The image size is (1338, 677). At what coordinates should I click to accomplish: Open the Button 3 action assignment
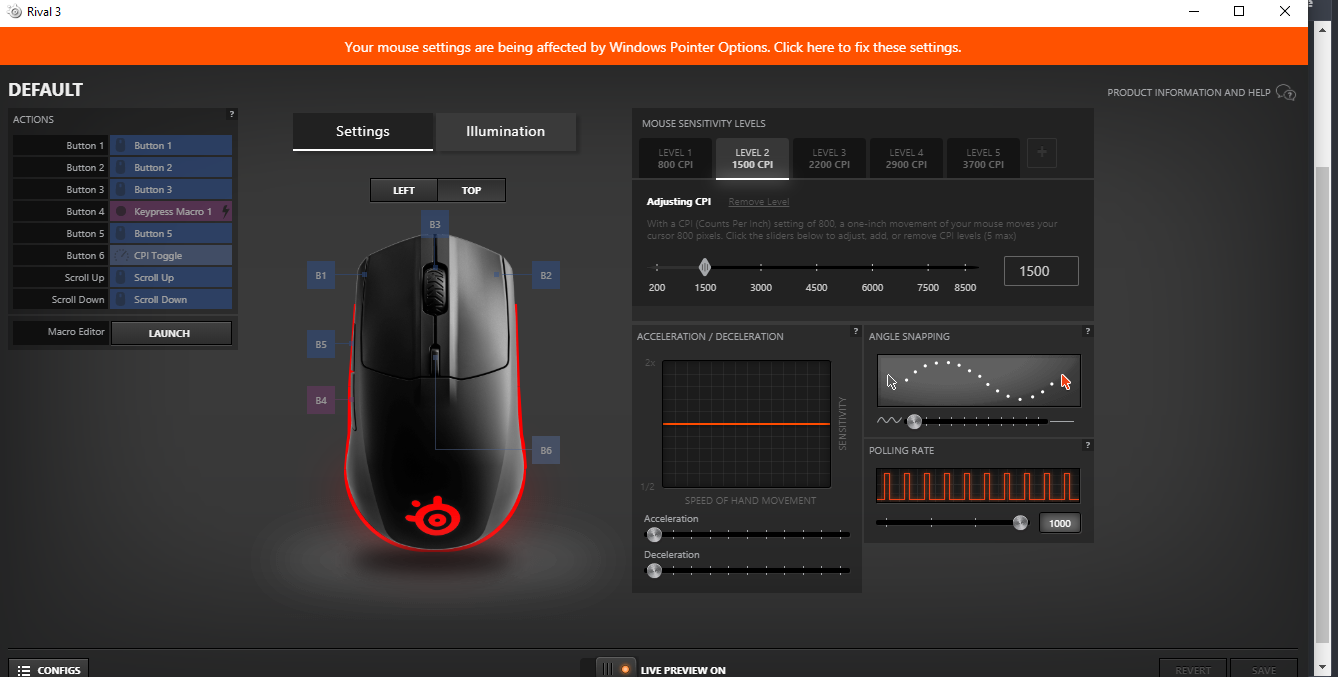point(171,190)
